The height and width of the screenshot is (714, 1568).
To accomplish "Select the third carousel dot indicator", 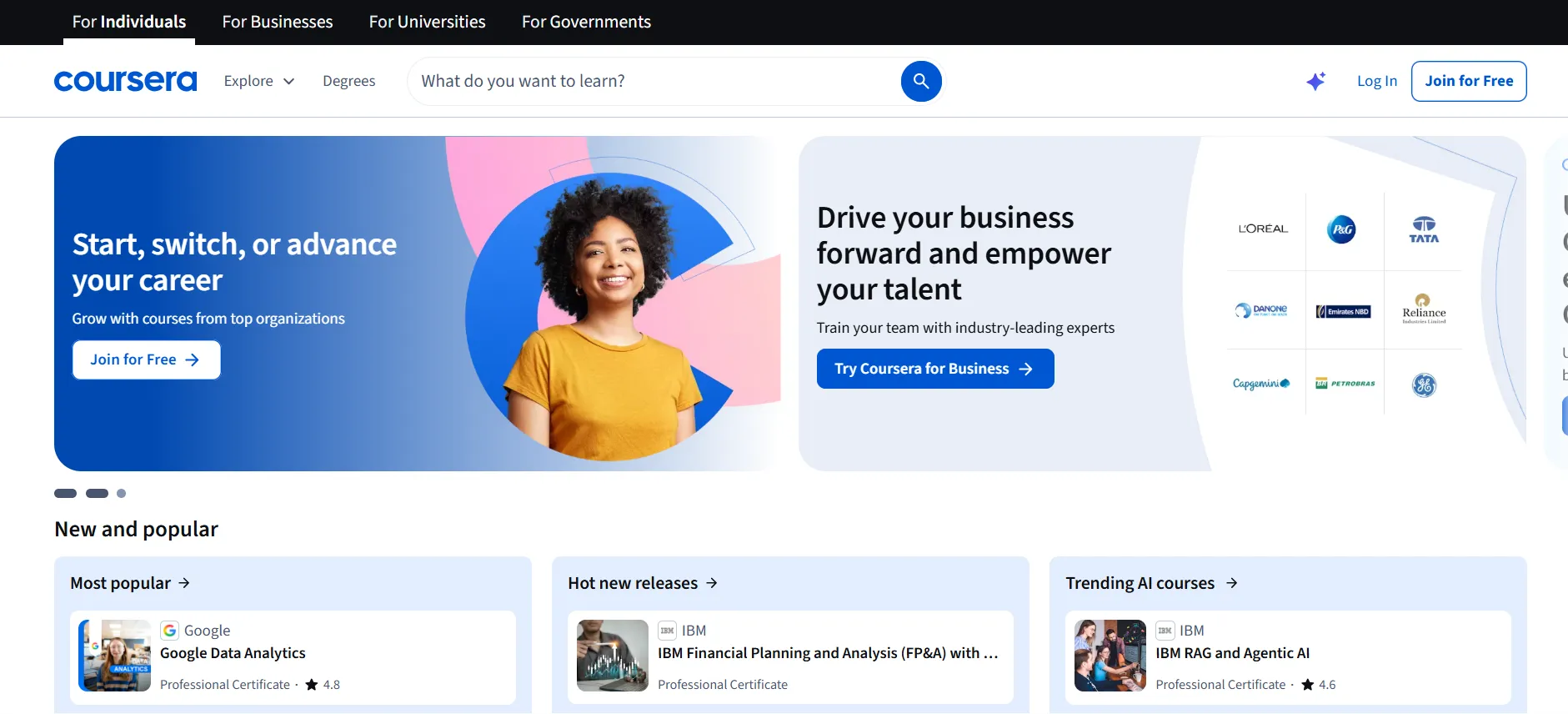I will (x=122, y=493).
